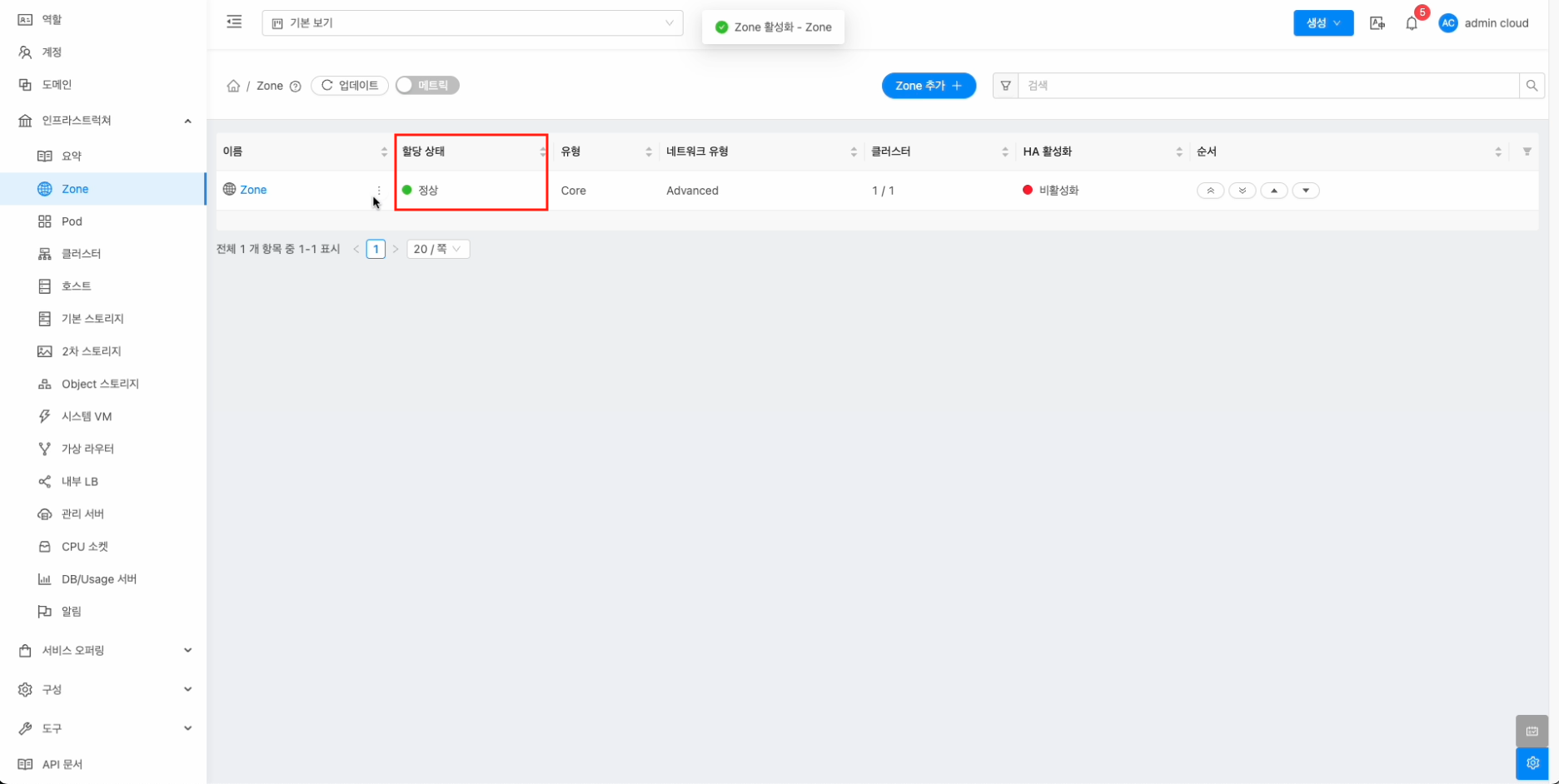The width and height of the screenshot is (1559, 784).
Task: Open the 생성 dropdown button
Action: point(1322,23)
